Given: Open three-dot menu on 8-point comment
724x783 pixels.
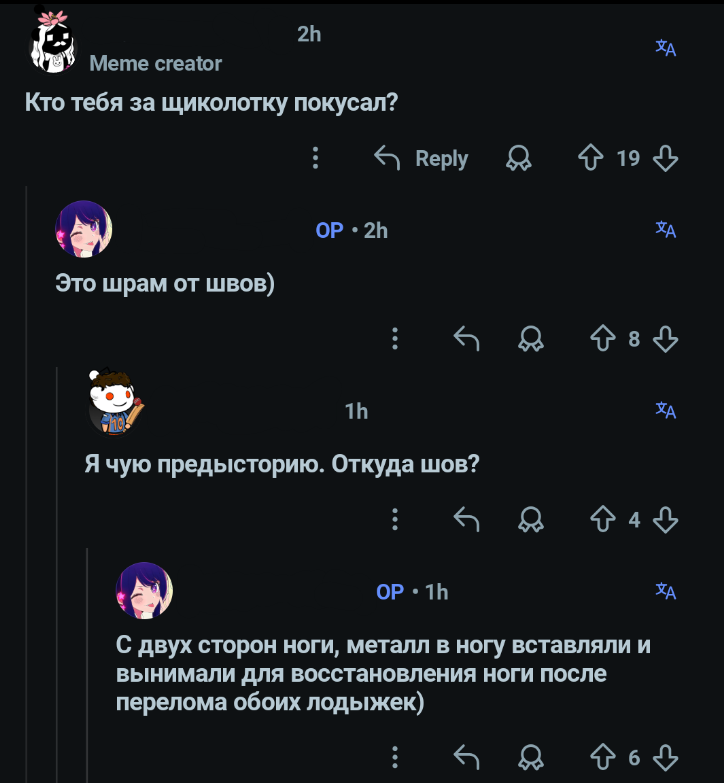Looking at the screenshot, I should coord(395,339).
